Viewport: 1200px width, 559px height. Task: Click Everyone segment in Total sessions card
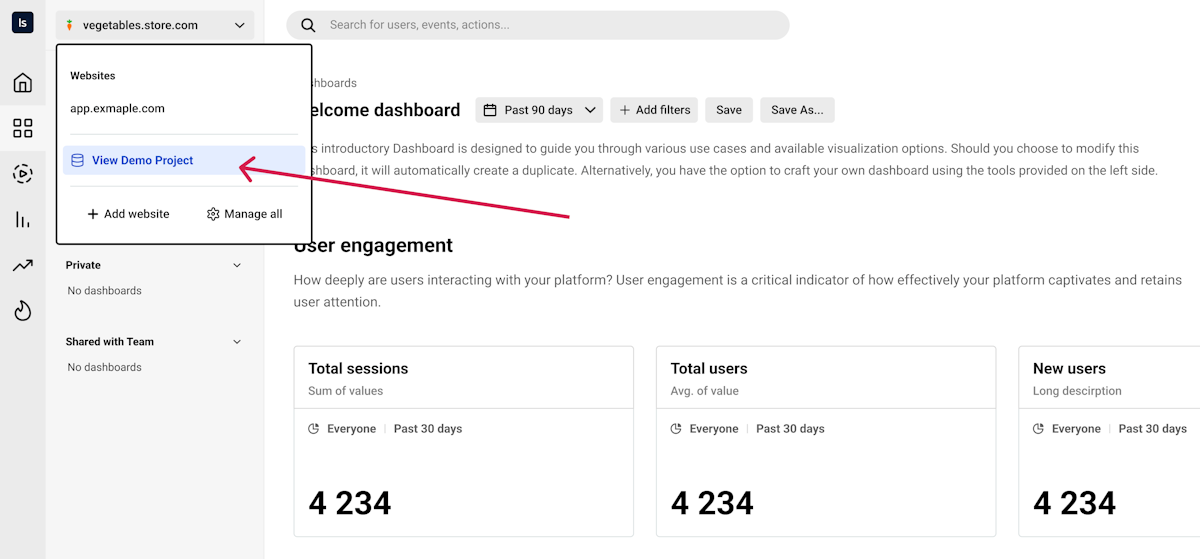(x=351, y=429)
